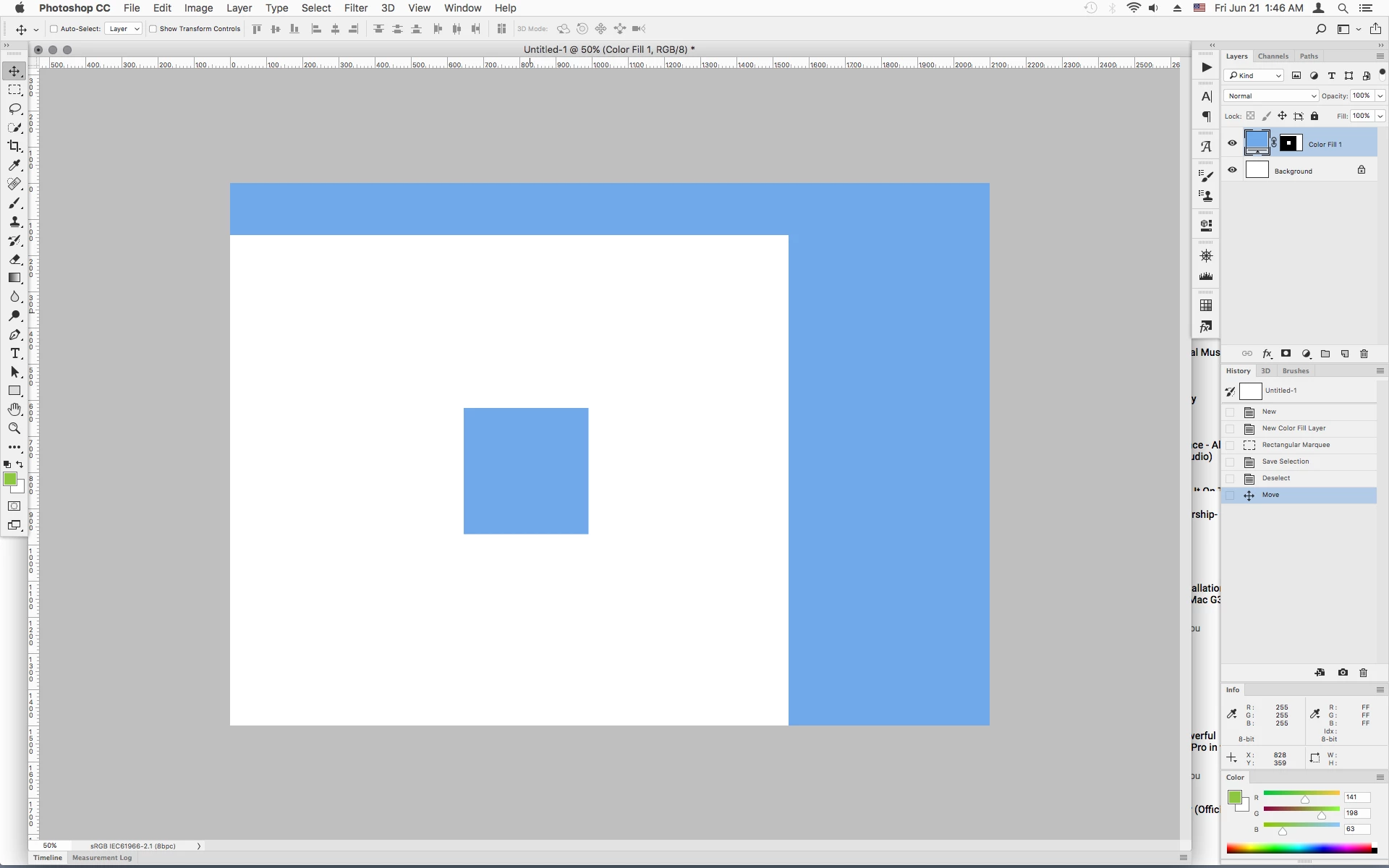
Task: Expand the Opacity value dropdown arrow
Action: click(1380, 95)
